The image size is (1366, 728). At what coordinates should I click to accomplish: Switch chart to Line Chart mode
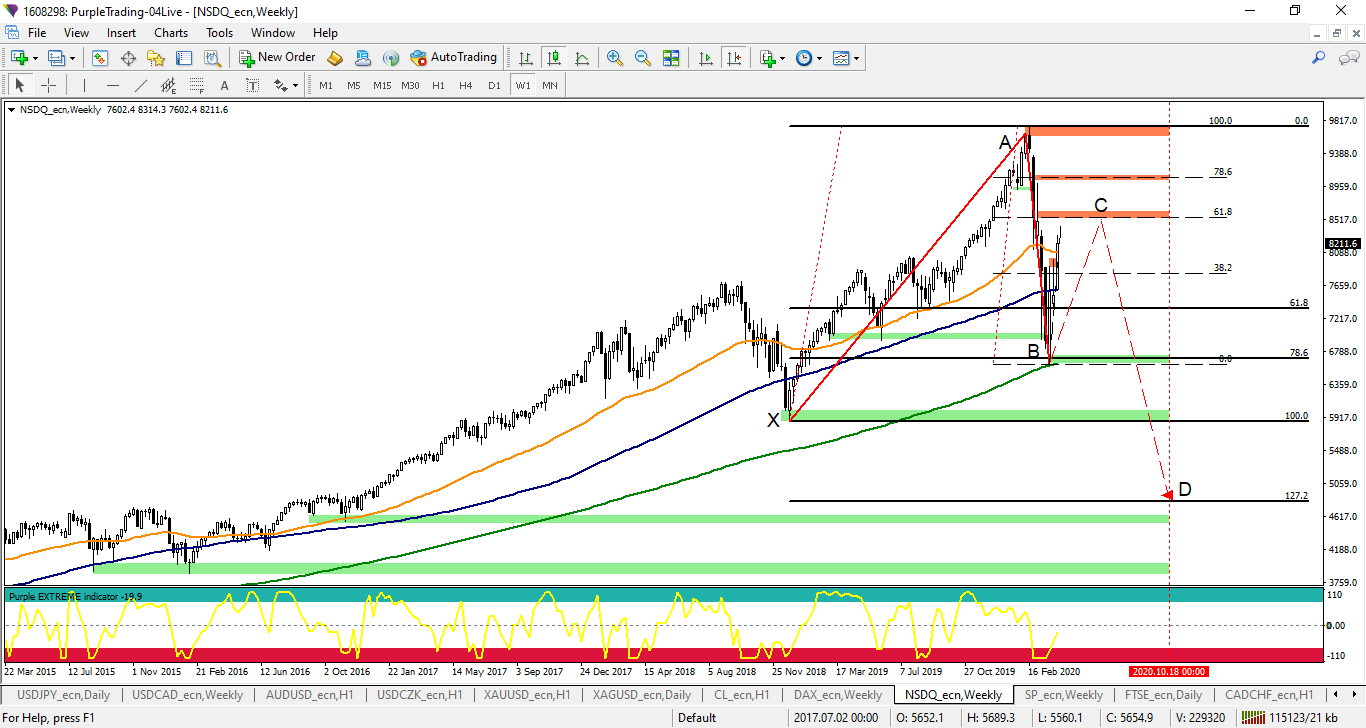point(581,58)
